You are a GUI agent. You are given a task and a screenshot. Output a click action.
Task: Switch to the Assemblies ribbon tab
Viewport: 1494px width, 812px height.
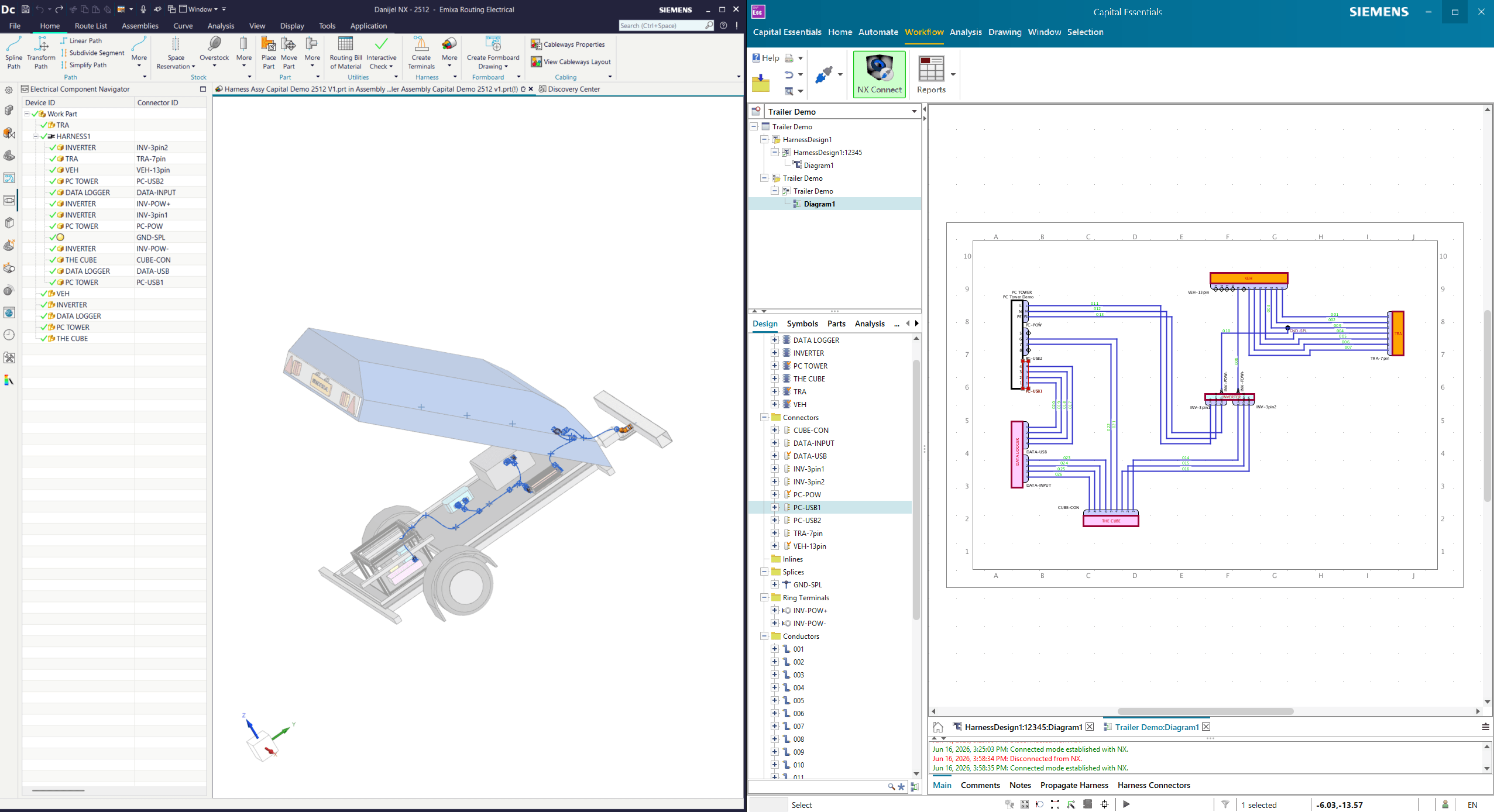140,26
